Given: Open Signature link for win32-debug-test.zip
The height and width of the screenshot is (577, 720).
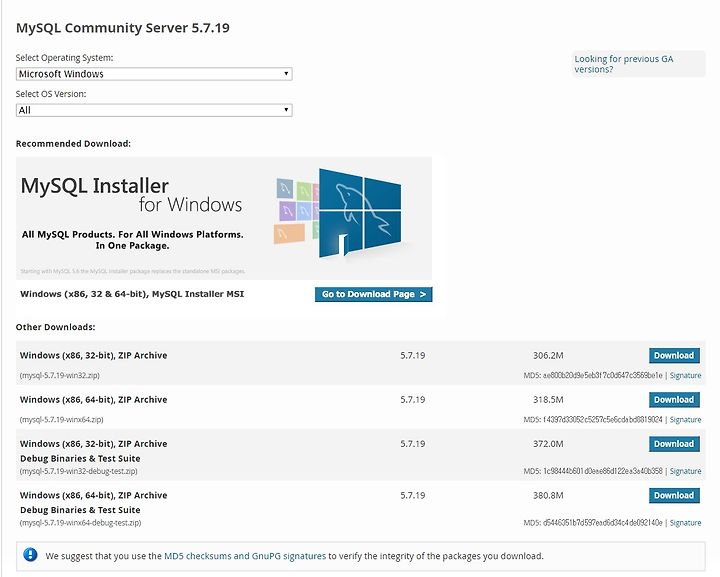Looking at the screenshot, I should coord(685,471).
